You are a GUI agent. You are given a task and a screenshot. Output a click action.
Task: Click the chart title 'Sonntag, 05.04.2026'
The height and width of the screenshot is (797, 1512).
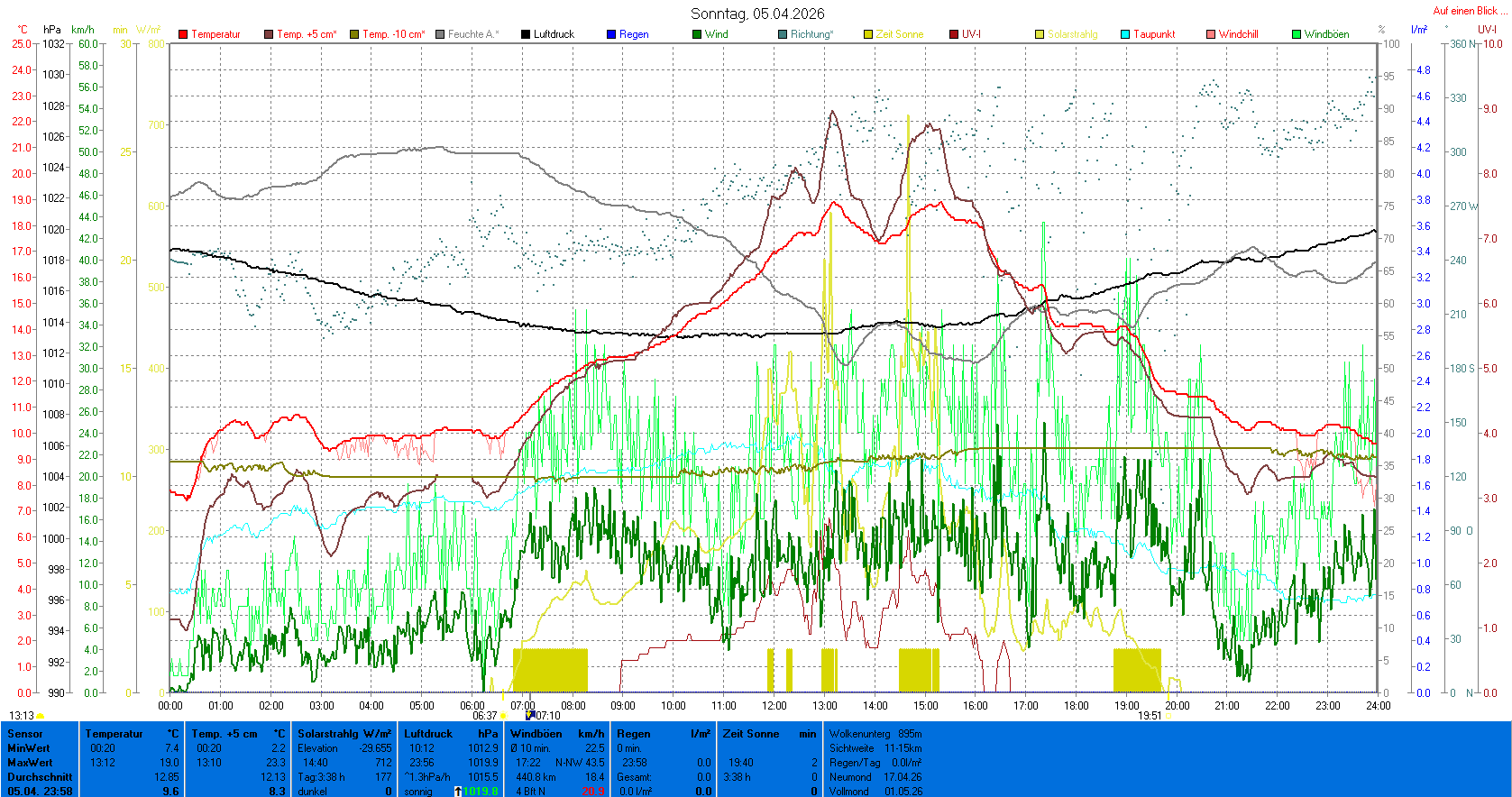[757, 14]
